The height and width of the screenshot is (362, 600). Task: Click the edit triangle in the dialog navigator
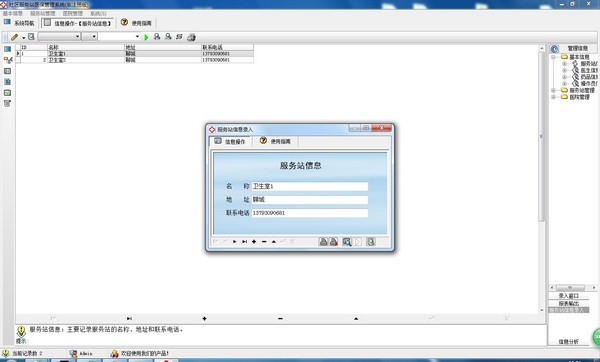coord(274,242)
